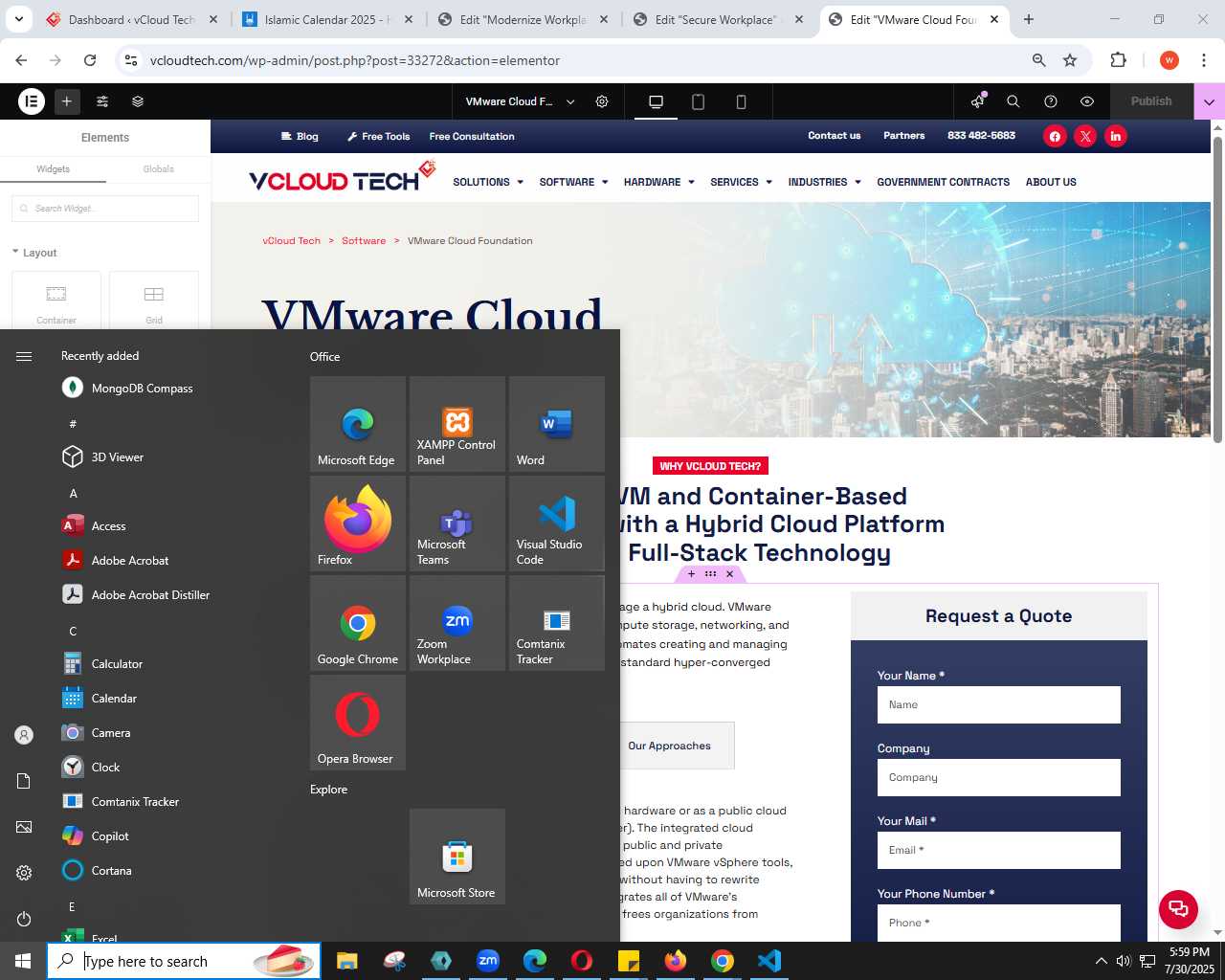Click the Your Name input field
The width and height of the screenshot is (1225, 980).
tap(998, 704)
